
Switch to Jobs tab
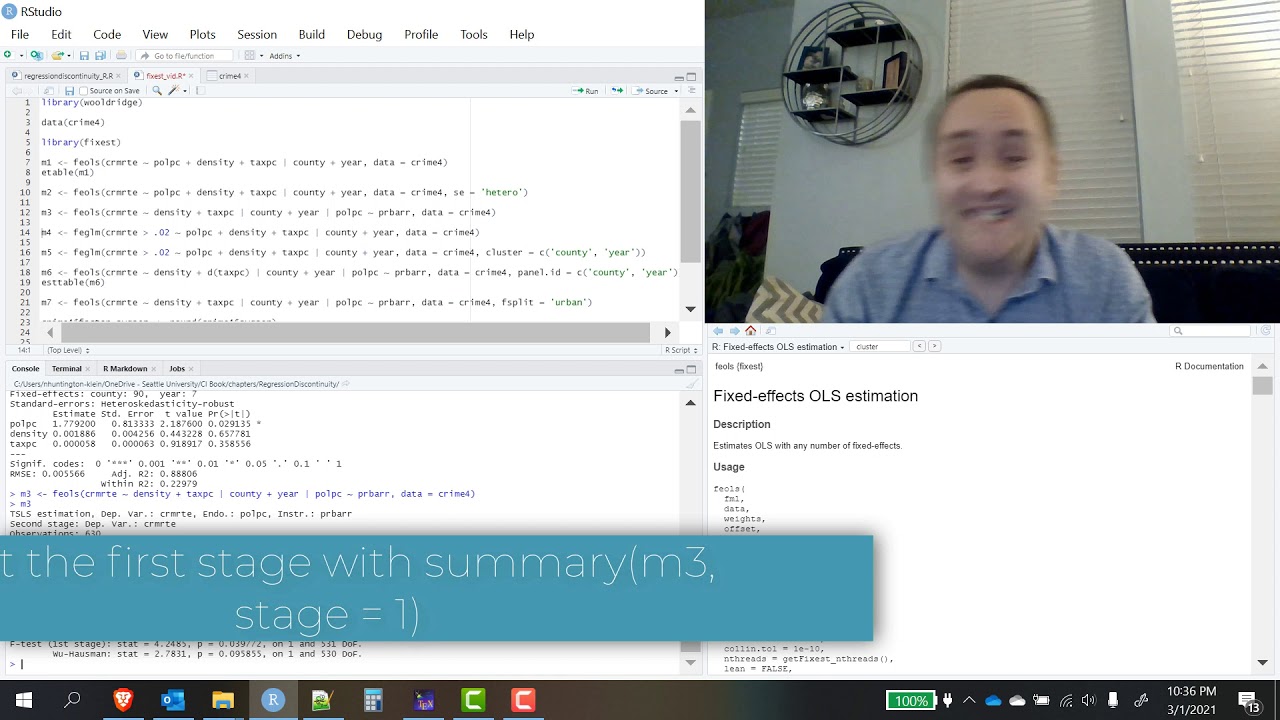(x=177, y=369)
